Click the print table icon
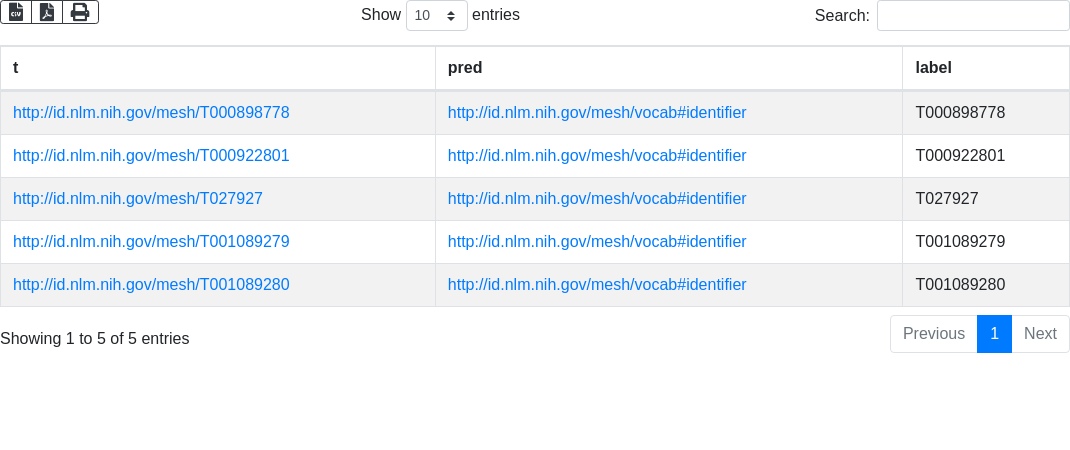1070x450 pixels. [81, 12]
